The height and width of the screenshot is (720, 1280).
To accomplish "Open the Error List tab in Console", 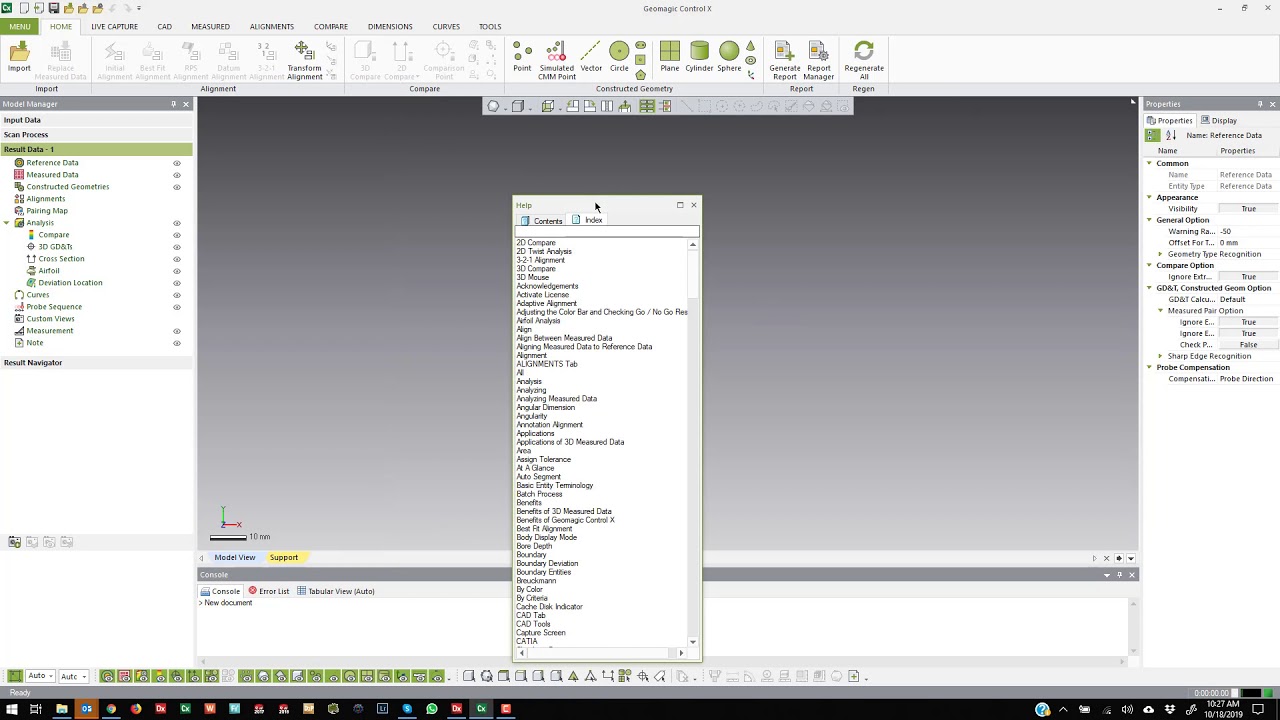I will 269,591.
